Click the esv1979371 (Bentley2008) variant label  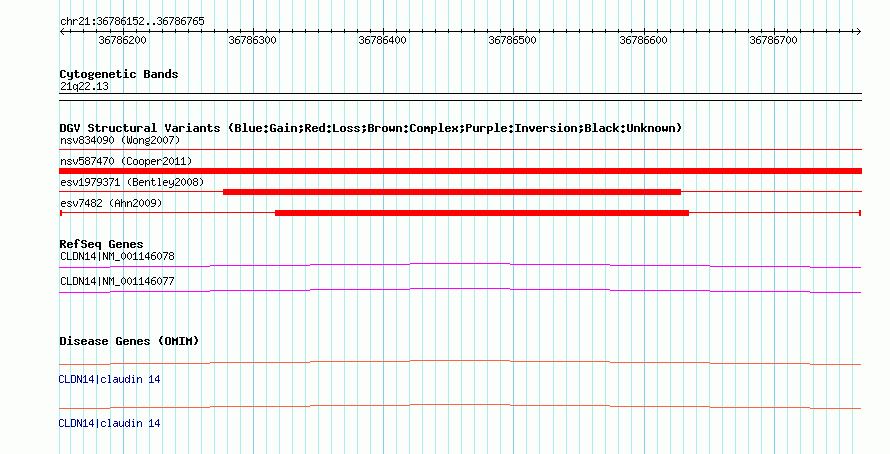click(x=132, y=182)
